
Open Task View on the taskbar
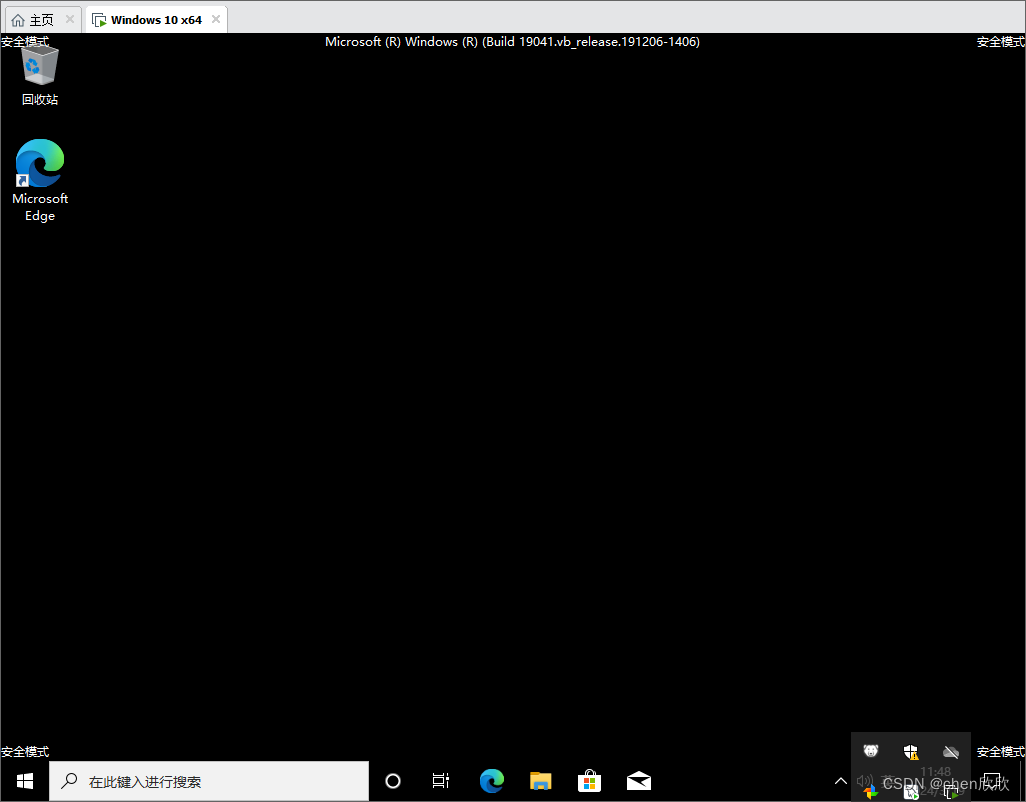441,781
